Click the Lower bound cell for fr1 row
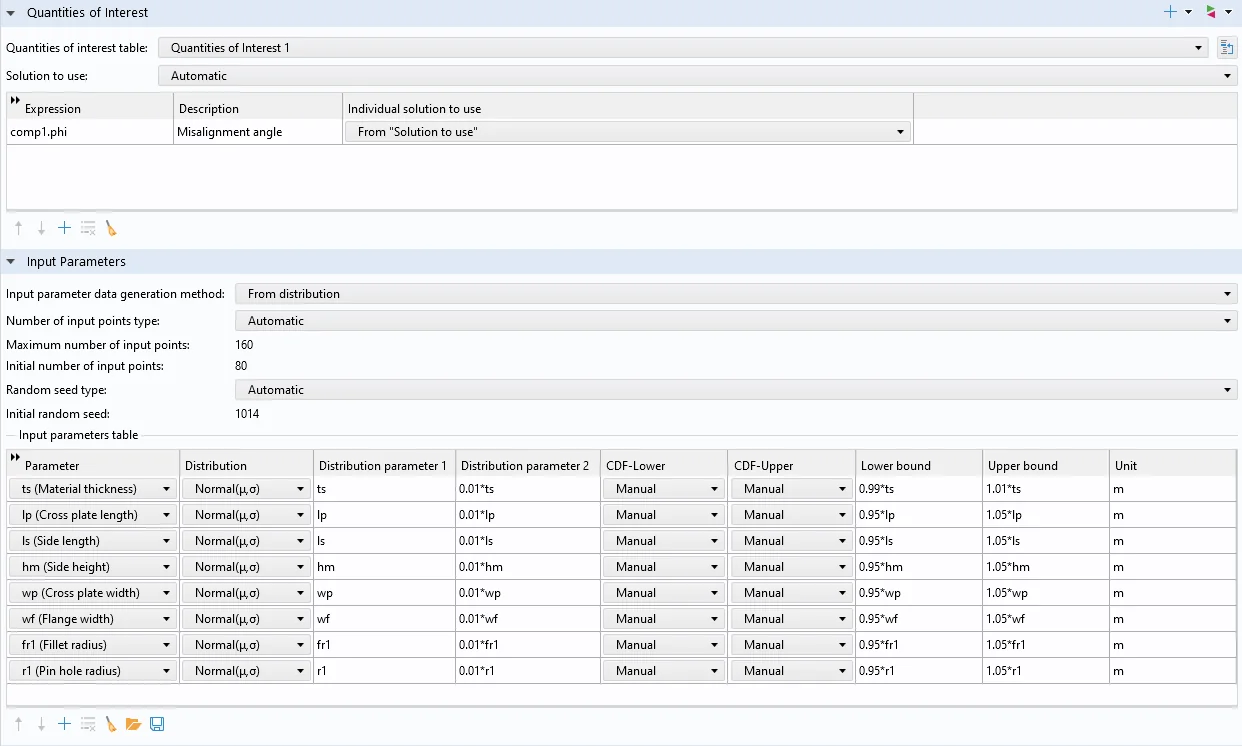Screen dimensions: 1242x746 tap(918, 645)
